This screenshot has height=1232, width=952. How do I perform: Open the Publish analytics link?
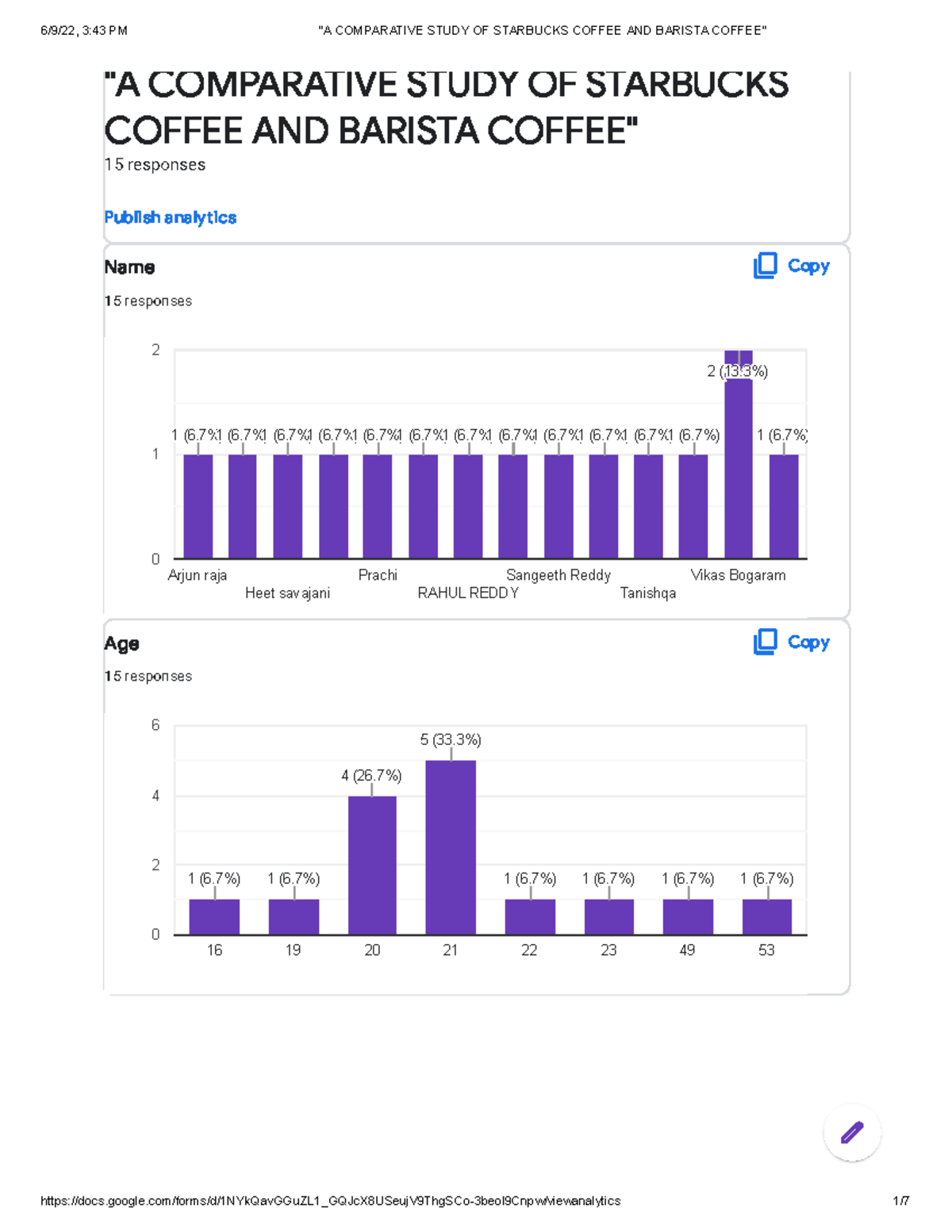[x=170, y=217]
